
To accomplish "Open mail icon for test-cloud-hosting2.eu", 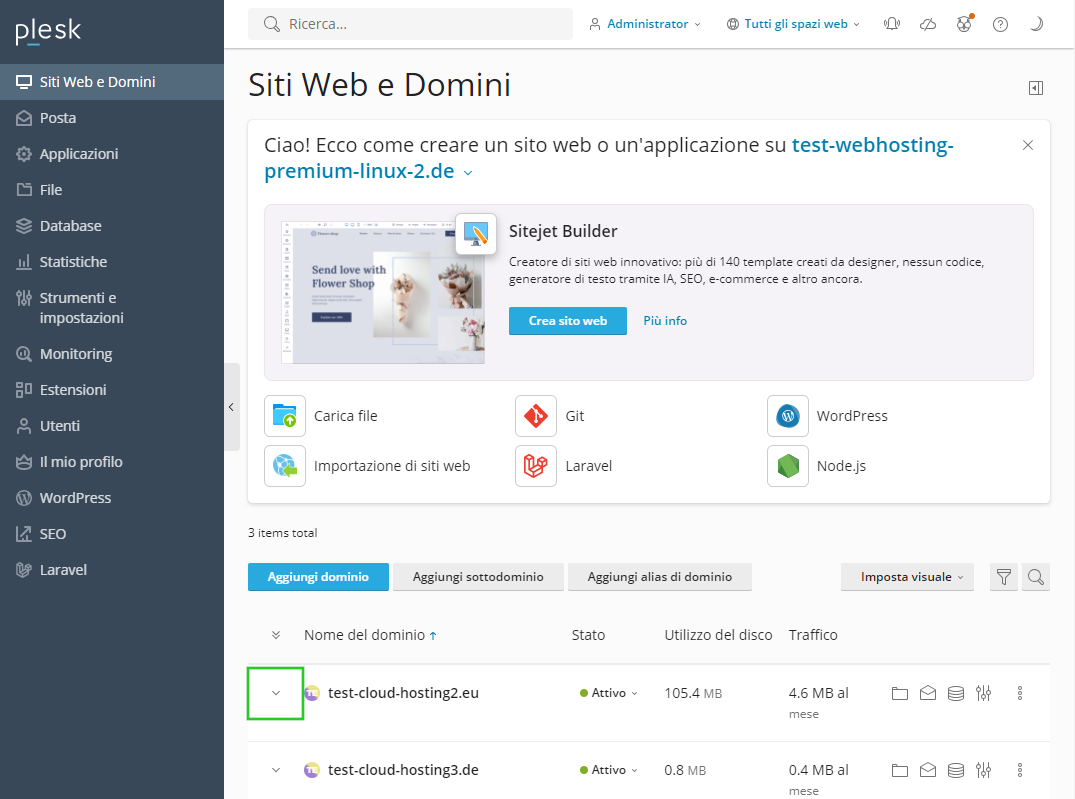I will [x=928, y=693].
